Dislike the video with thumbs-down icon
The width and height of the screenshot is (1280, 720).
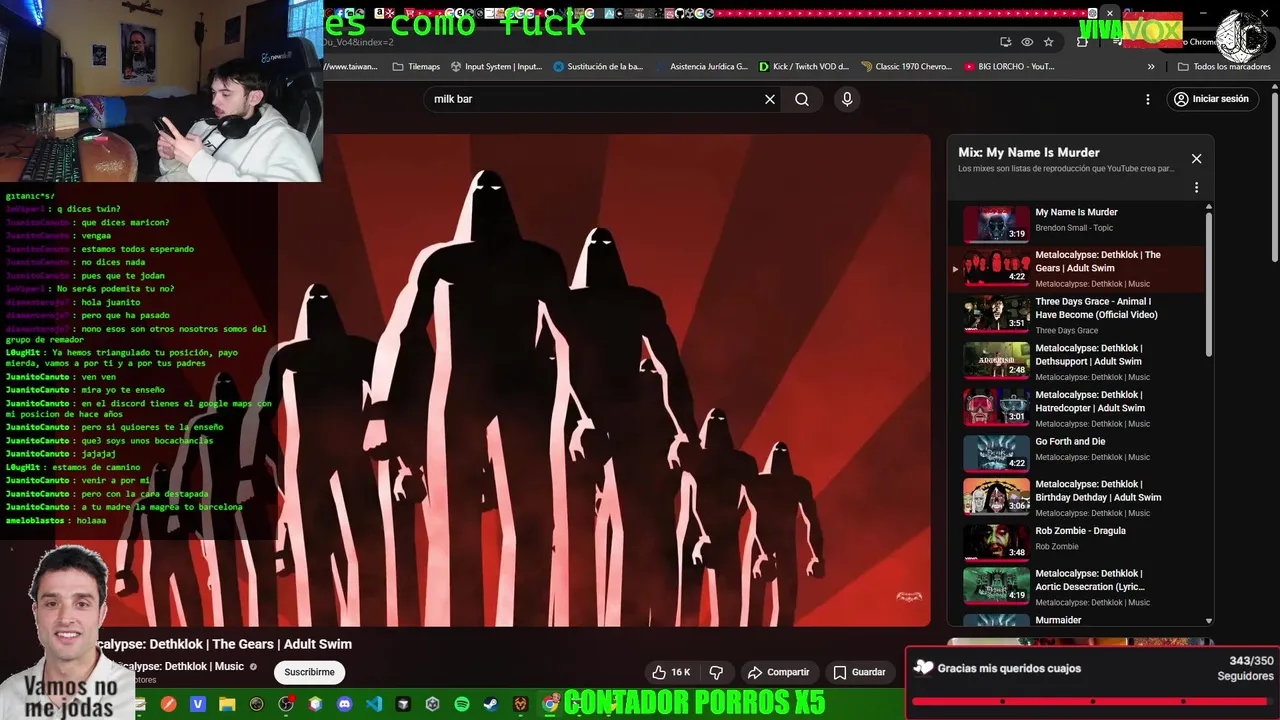click(x=716, y=672)
